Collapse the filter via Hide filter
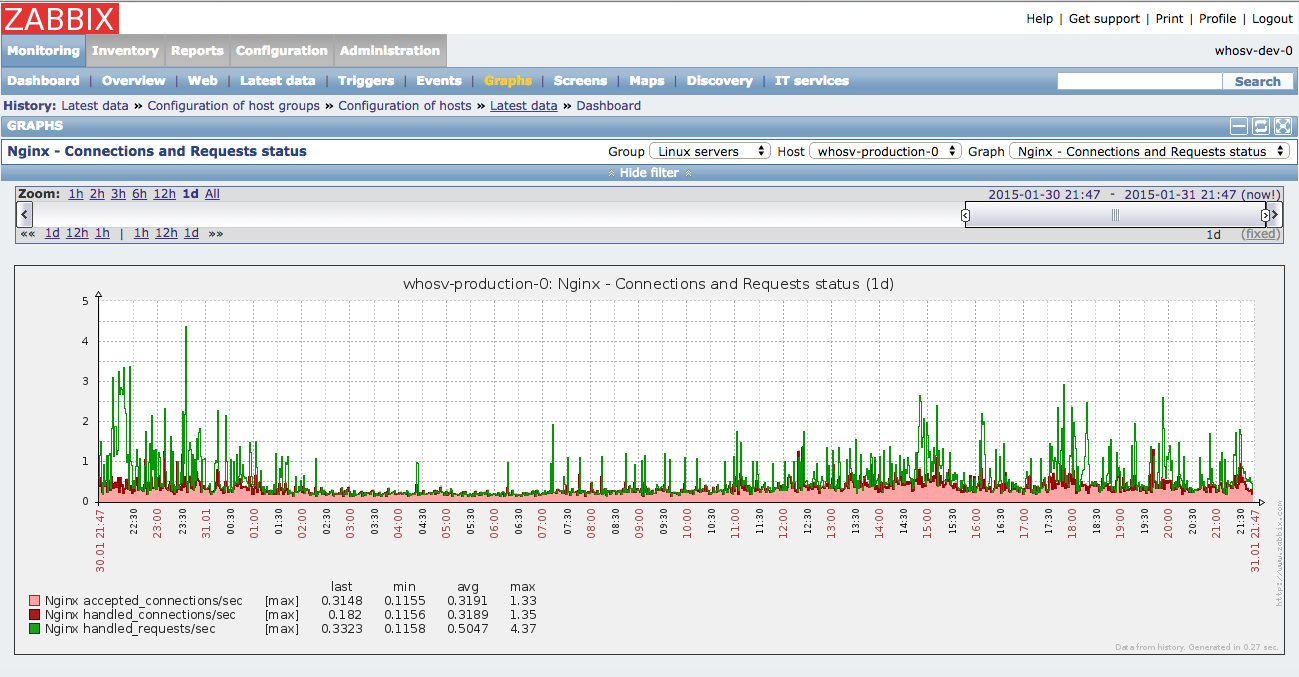 click(x=650, y=173)
